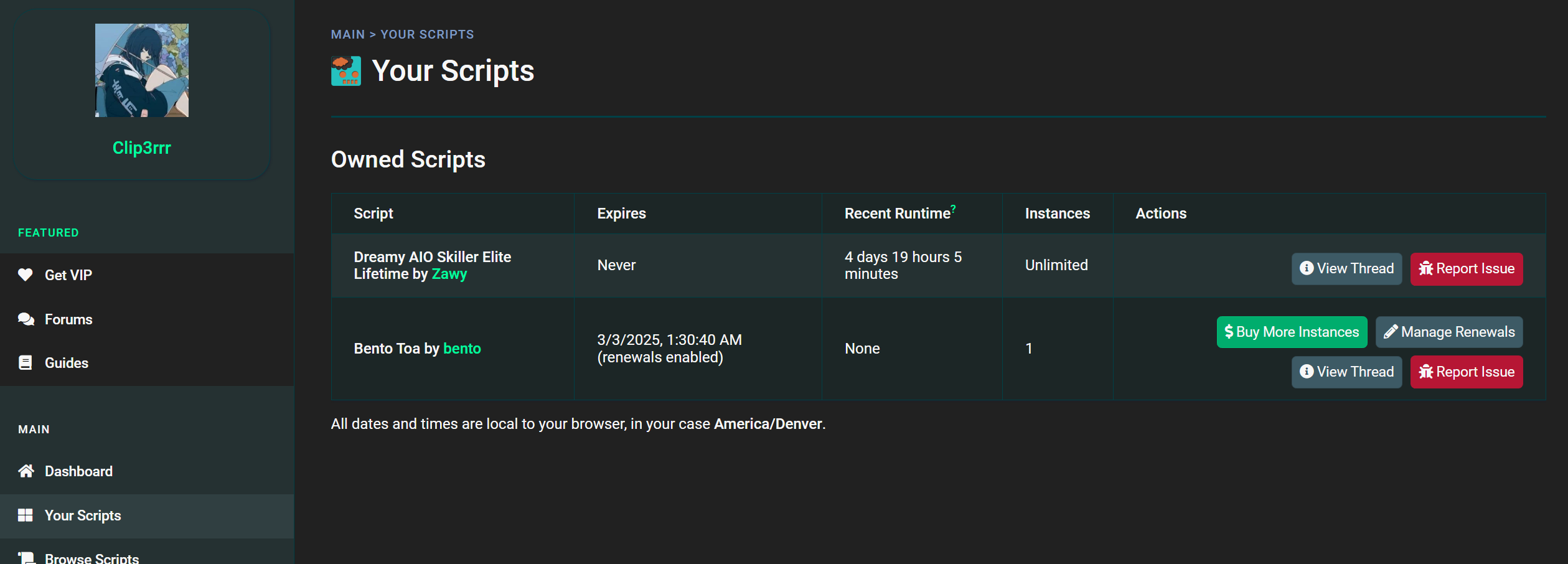Screen dimensions: 1568x564
Task: Open the Clip3rrr profile username
Action: click(x=141, y=148)
